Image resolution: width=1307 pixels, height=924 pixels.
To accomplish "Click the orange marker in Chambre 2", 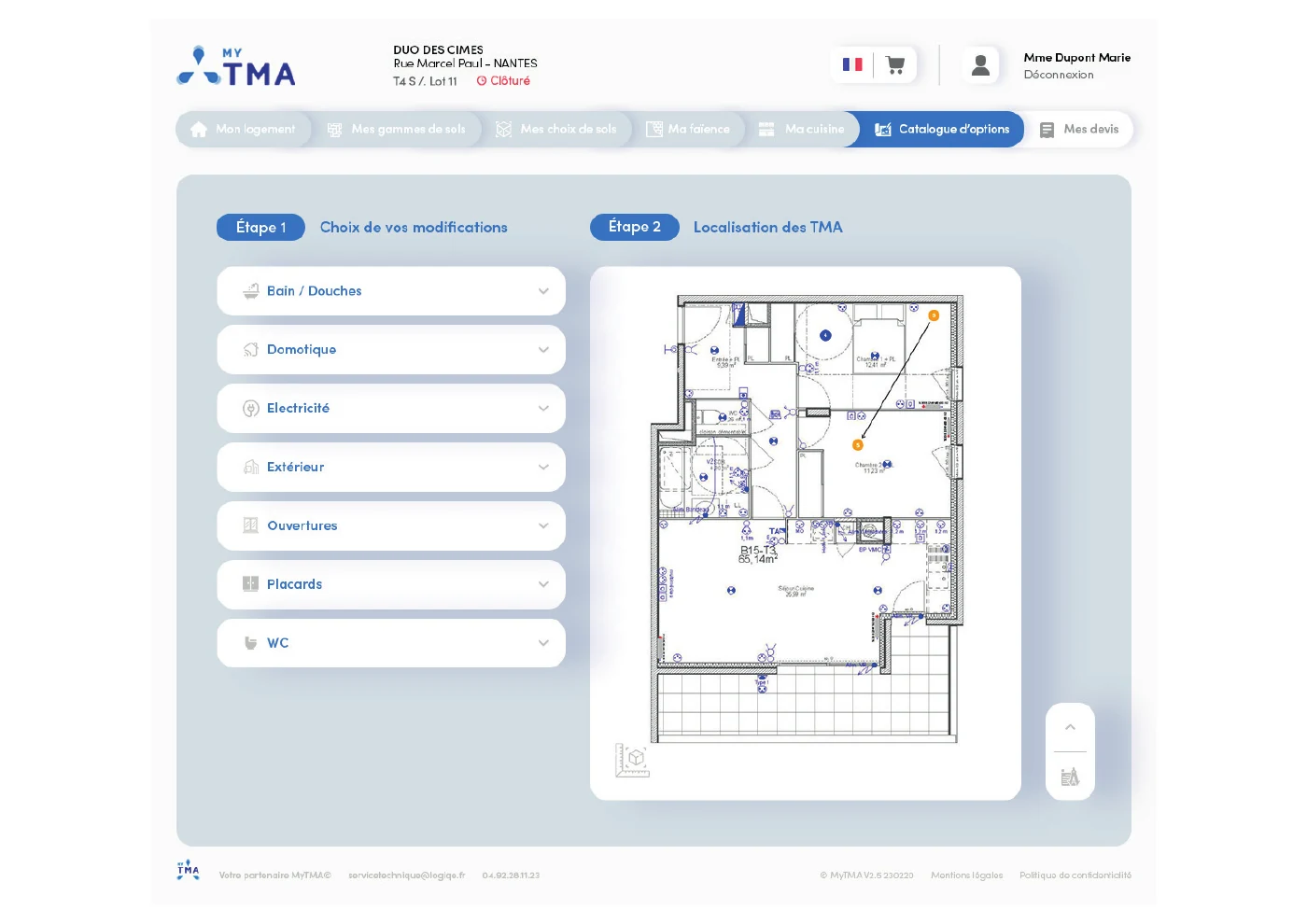I will (x=858, y=445).
